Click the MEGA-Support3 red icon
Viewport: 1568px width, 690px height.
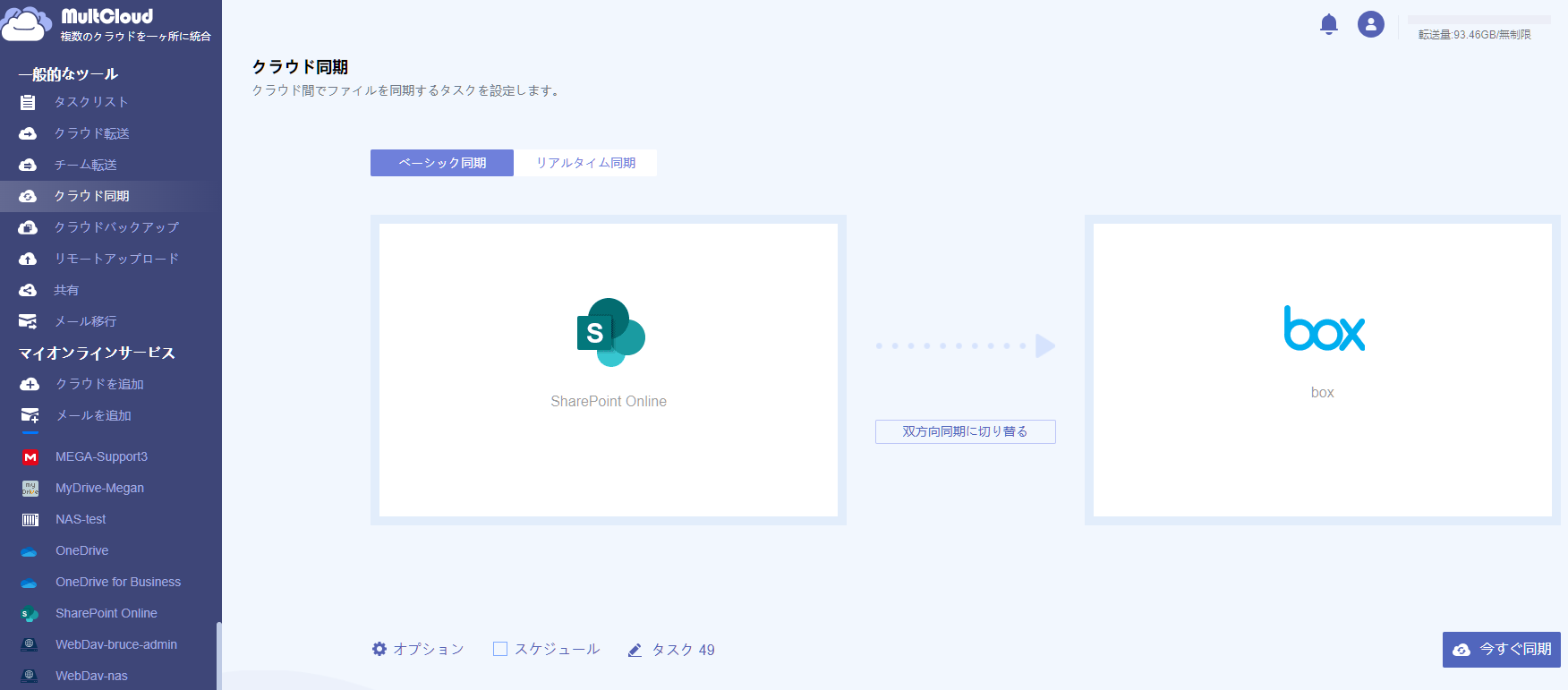(30, 456)
